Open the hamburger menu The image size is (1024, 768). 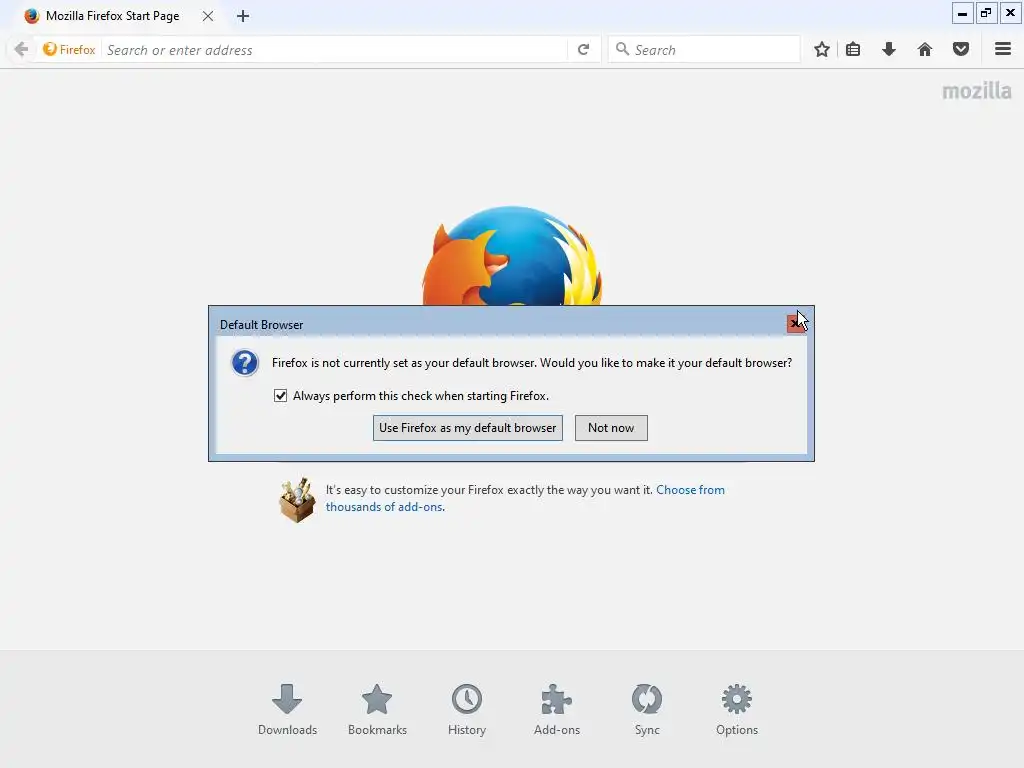click(1003, 49)
